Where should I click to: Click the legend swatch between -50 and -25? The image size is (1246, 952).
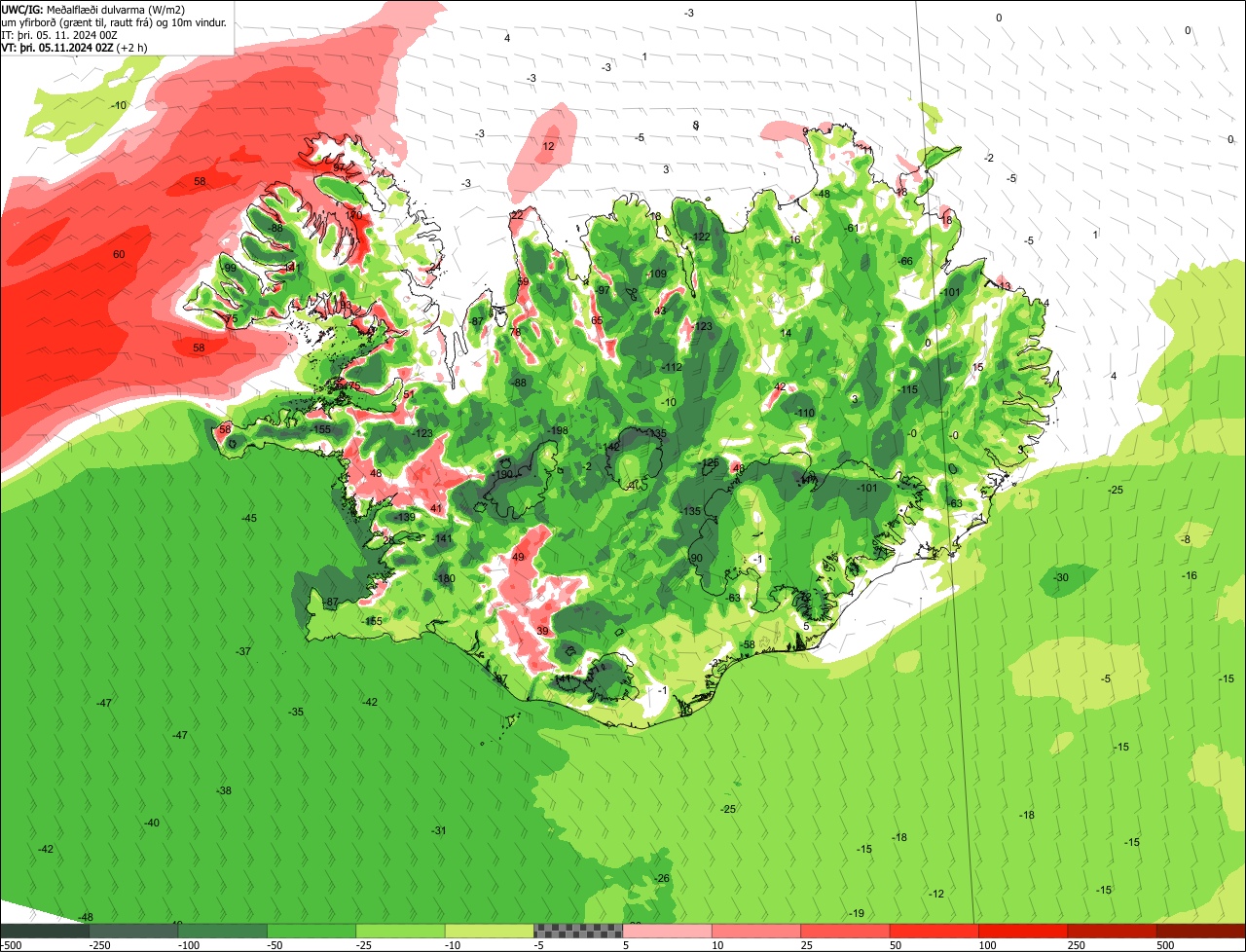point(311,932)
